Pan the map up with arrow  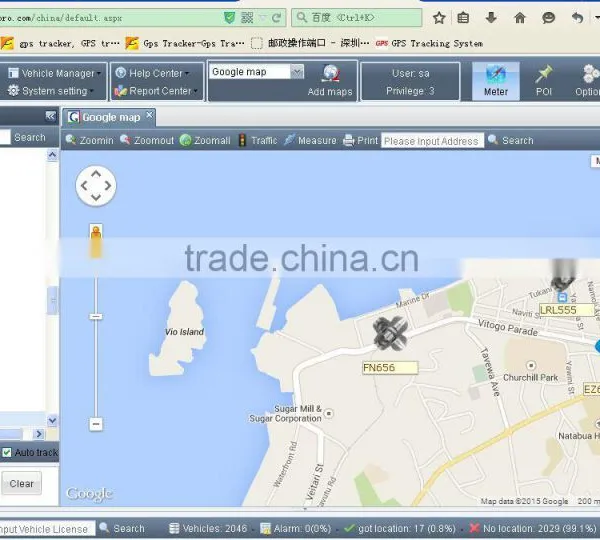pyautogui.click(x=96, y=174)
